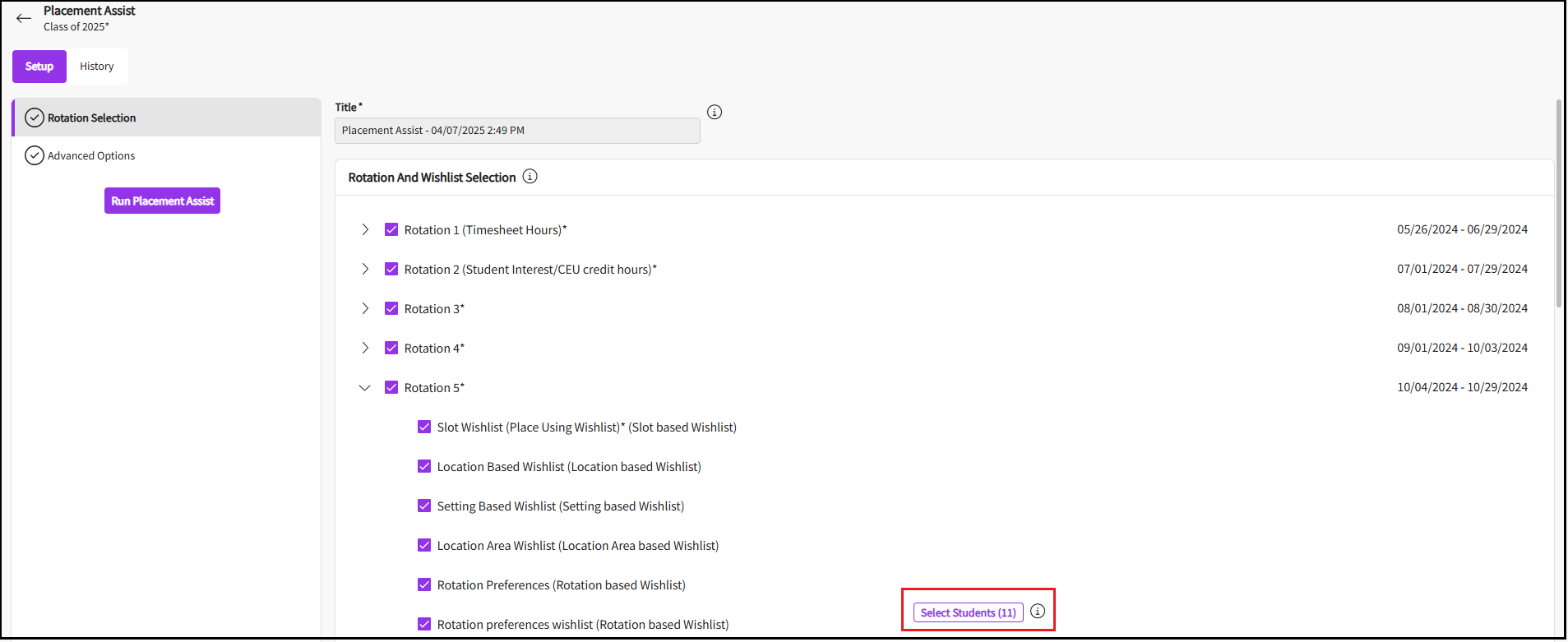Switch to the History tab
1568x642 pixels.
pos(96,67)
